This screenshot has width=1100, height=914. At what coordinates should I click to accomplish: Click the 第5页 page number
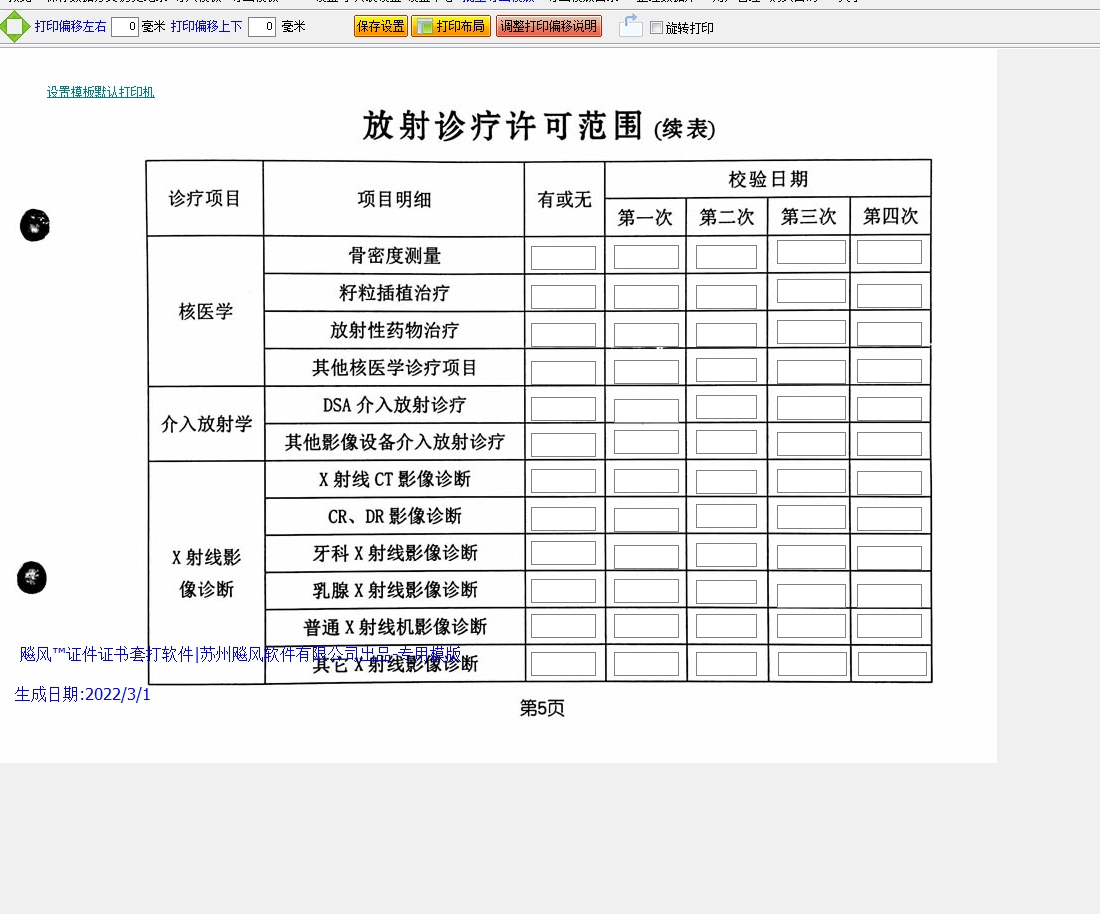[x=542, y=708]
